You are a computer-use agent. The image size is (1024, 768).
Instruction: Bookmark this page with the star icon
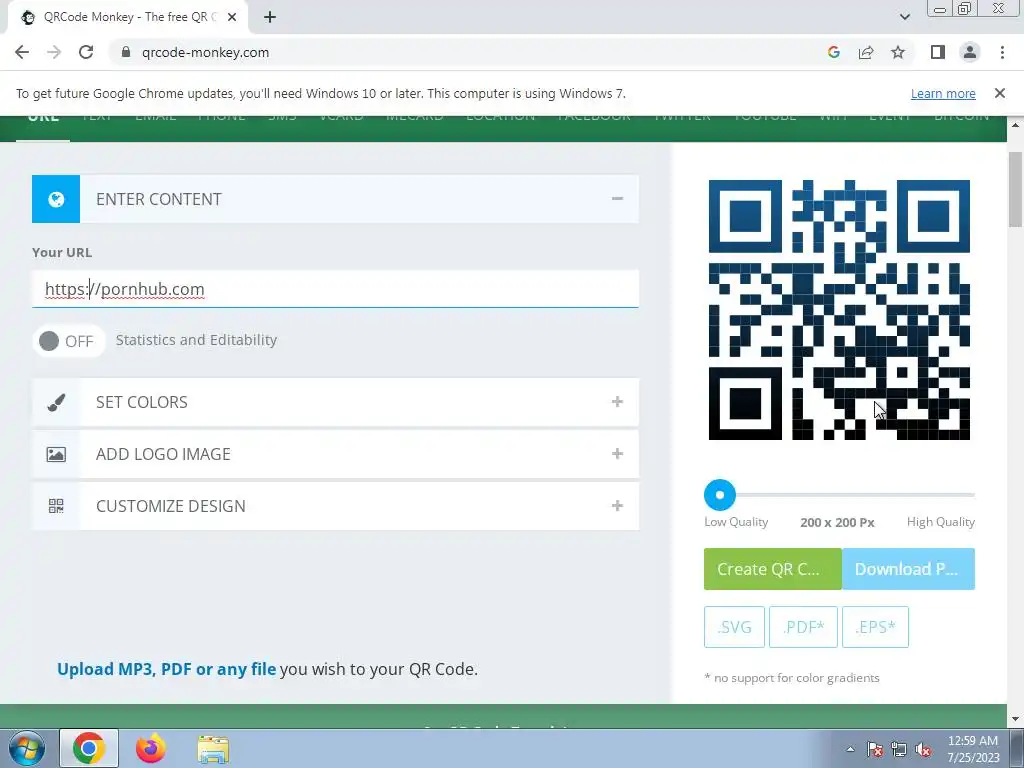898,52
